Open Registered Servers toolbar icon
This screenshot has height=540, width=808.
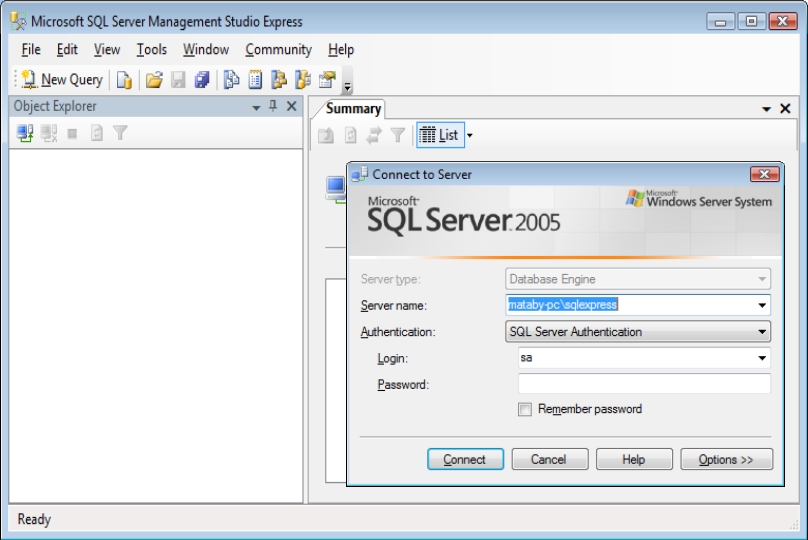[231, 80]
